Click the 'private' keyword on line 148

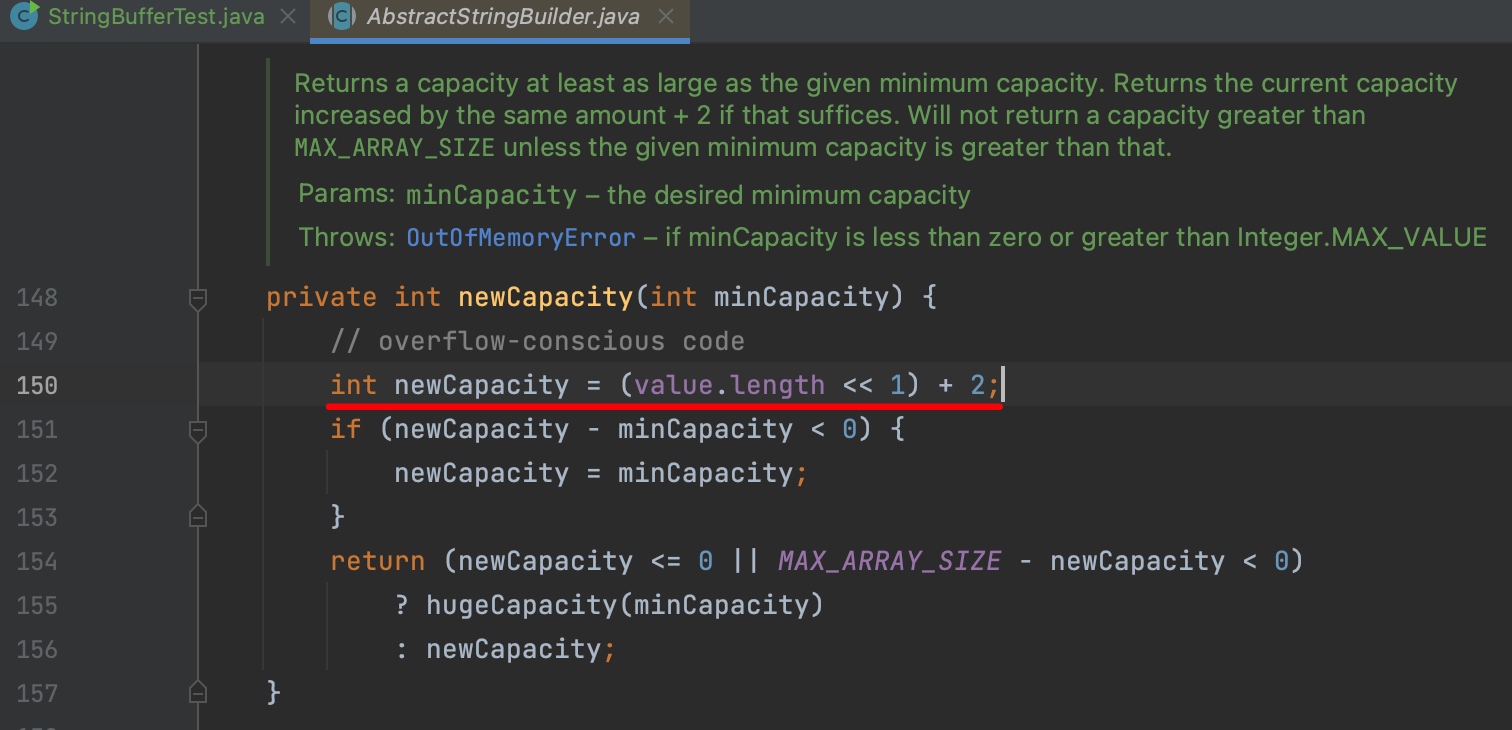click(322, 298)
